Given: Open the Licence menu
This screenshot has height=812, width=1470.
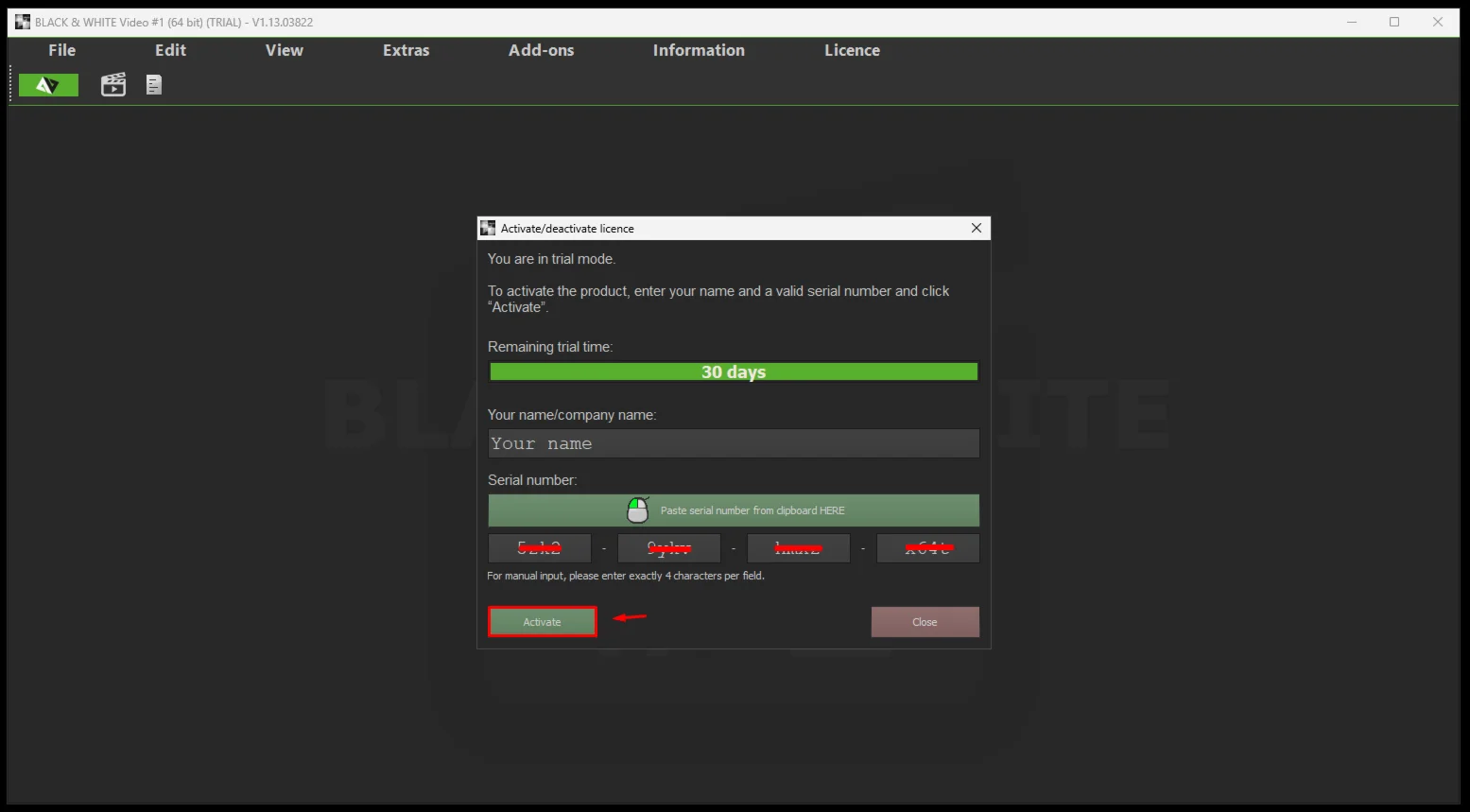Looking at the screenshot, I should click(853, 50).
